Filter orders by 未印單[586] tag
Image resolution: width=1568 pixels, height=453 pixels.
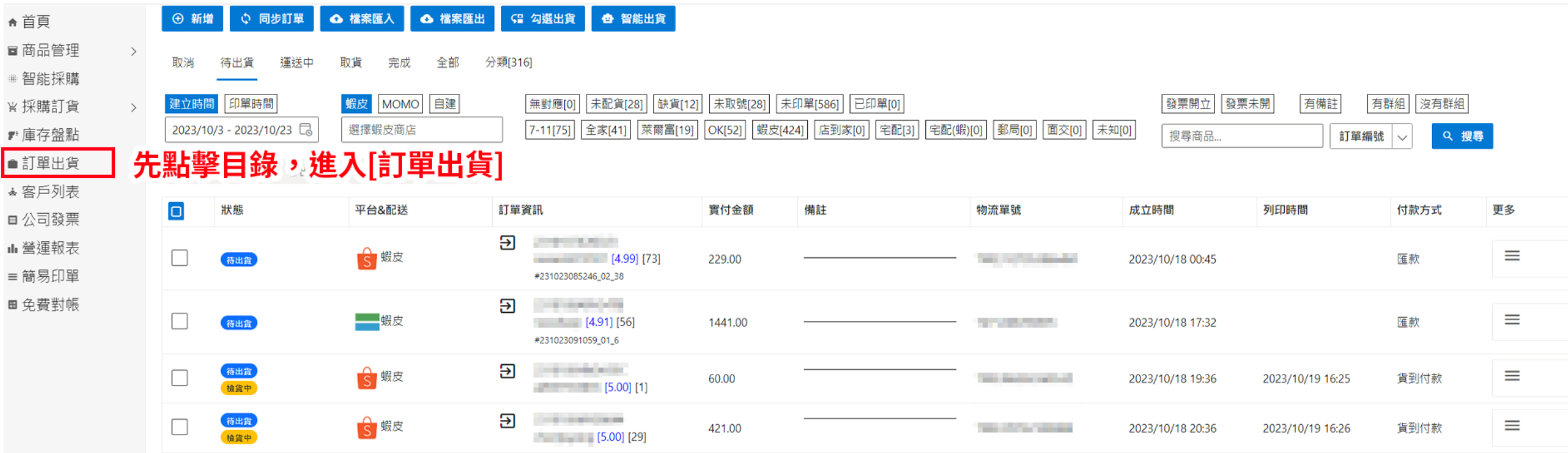click(809, 104)
